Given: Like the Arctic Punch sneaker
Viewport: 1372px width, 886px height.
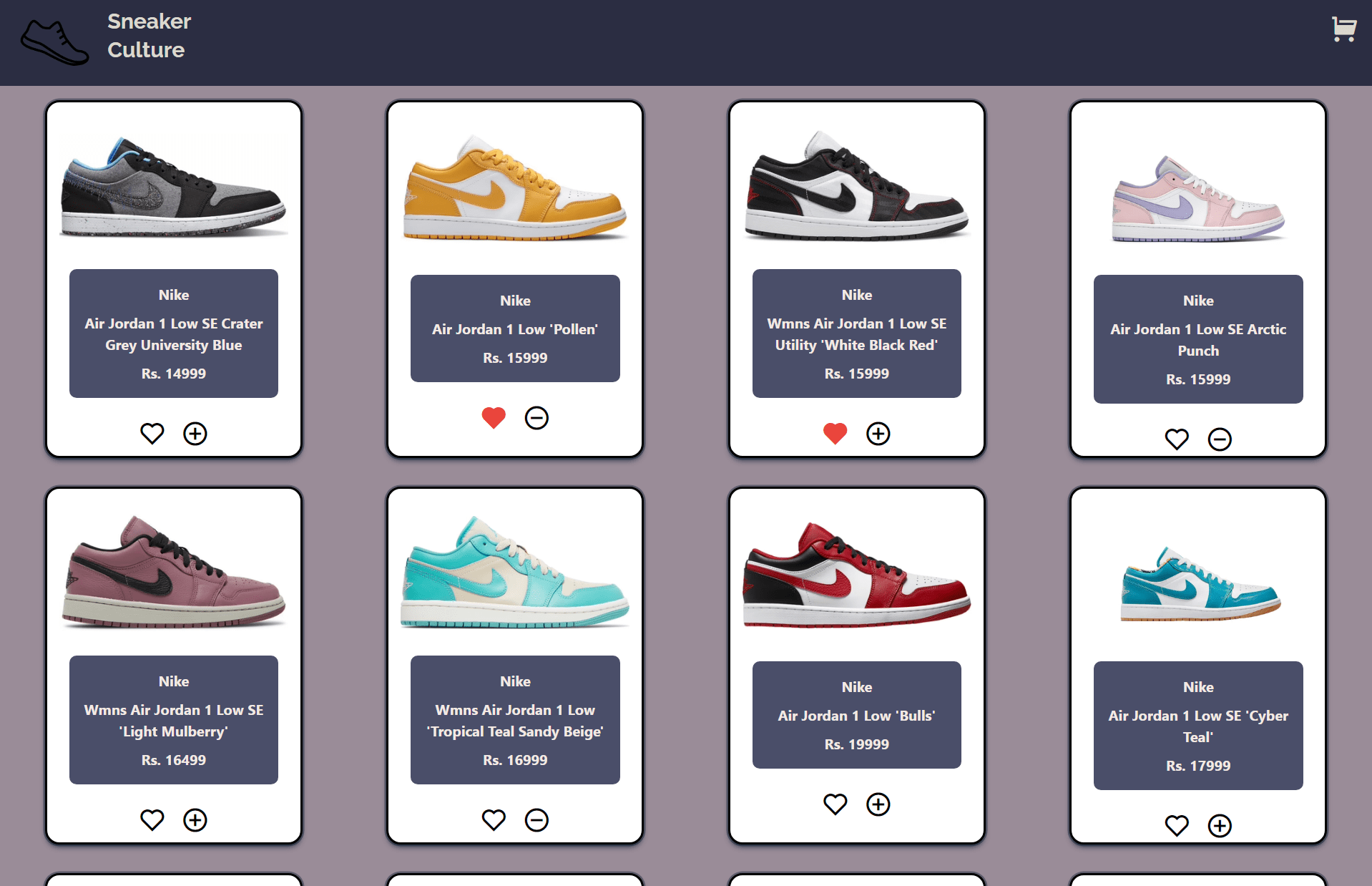Looking at the screenshot, I should click(1177, 439).
